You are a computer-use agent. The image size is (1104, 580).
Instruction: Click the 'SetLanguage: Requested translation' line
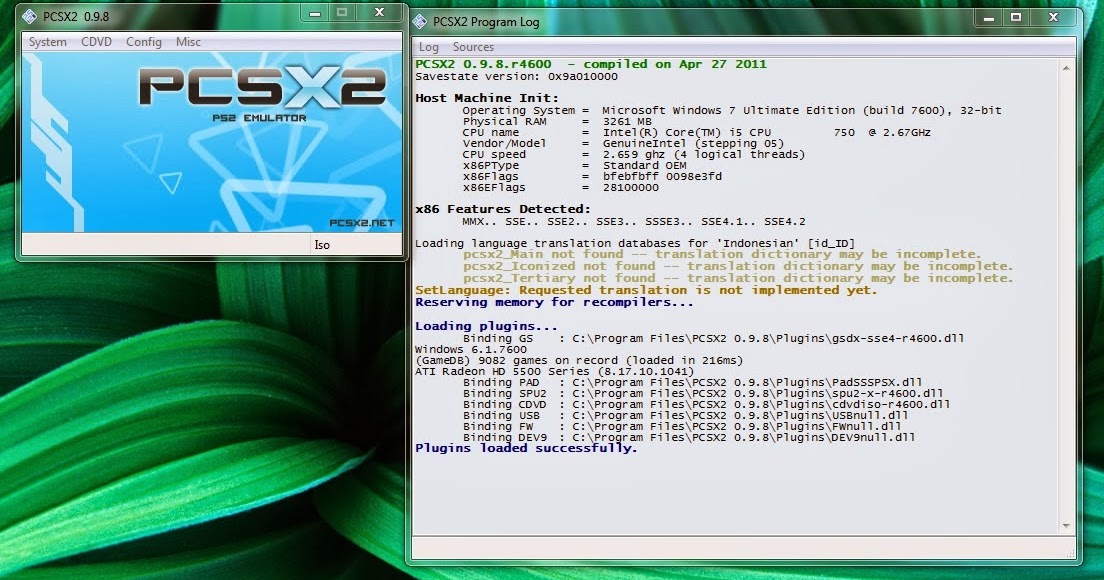[646, 290]
